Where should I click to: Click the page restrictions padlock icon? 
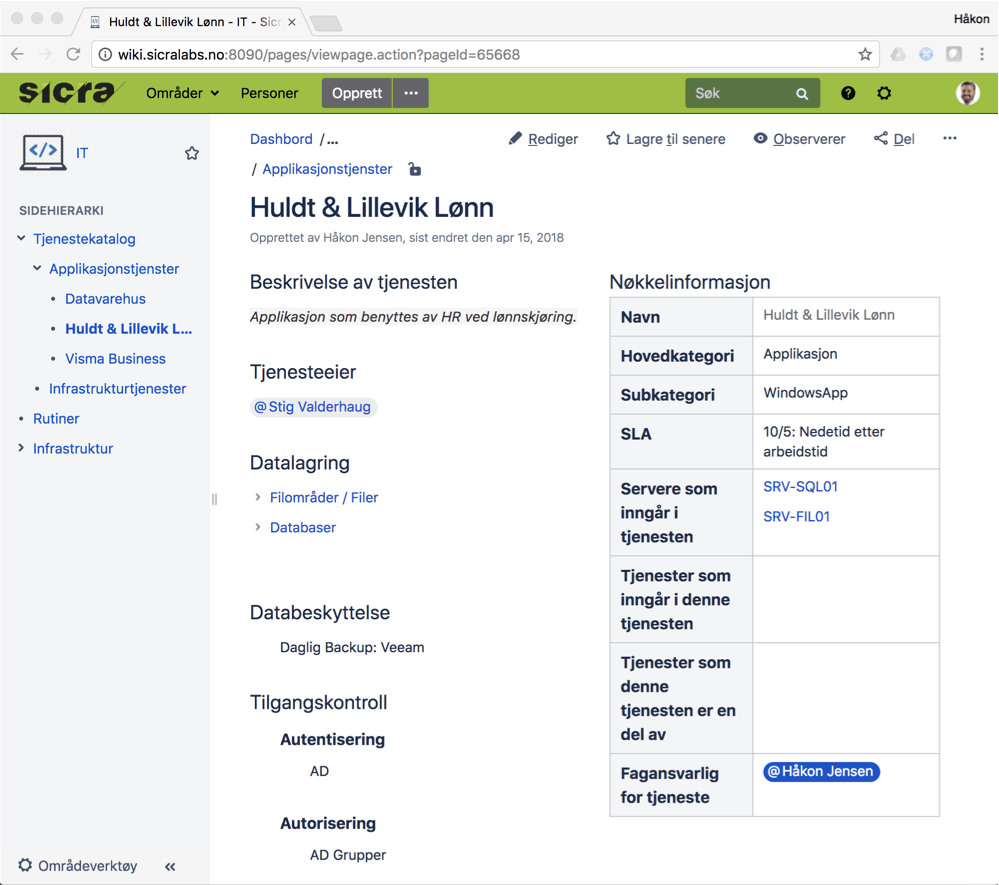(x=414, y=169)
